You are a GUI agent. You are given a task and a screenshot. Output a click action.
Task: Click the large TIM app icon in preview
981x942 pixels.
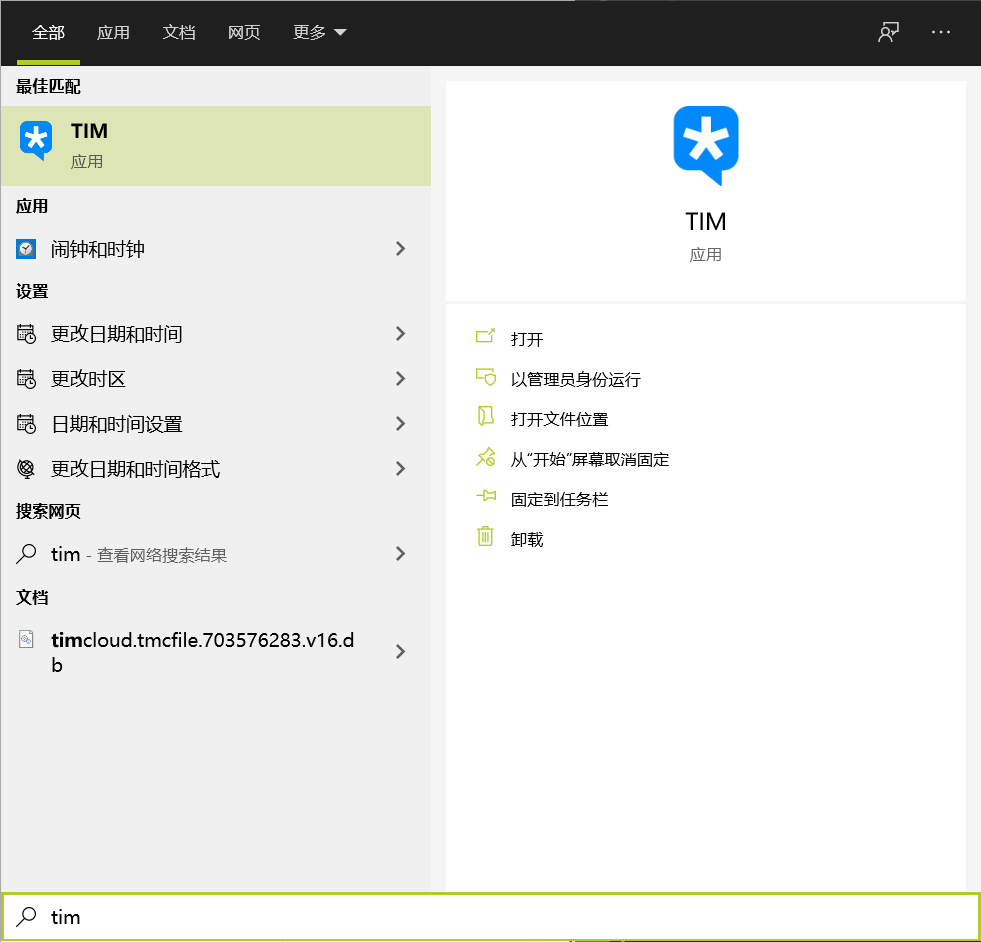point(706,145)
